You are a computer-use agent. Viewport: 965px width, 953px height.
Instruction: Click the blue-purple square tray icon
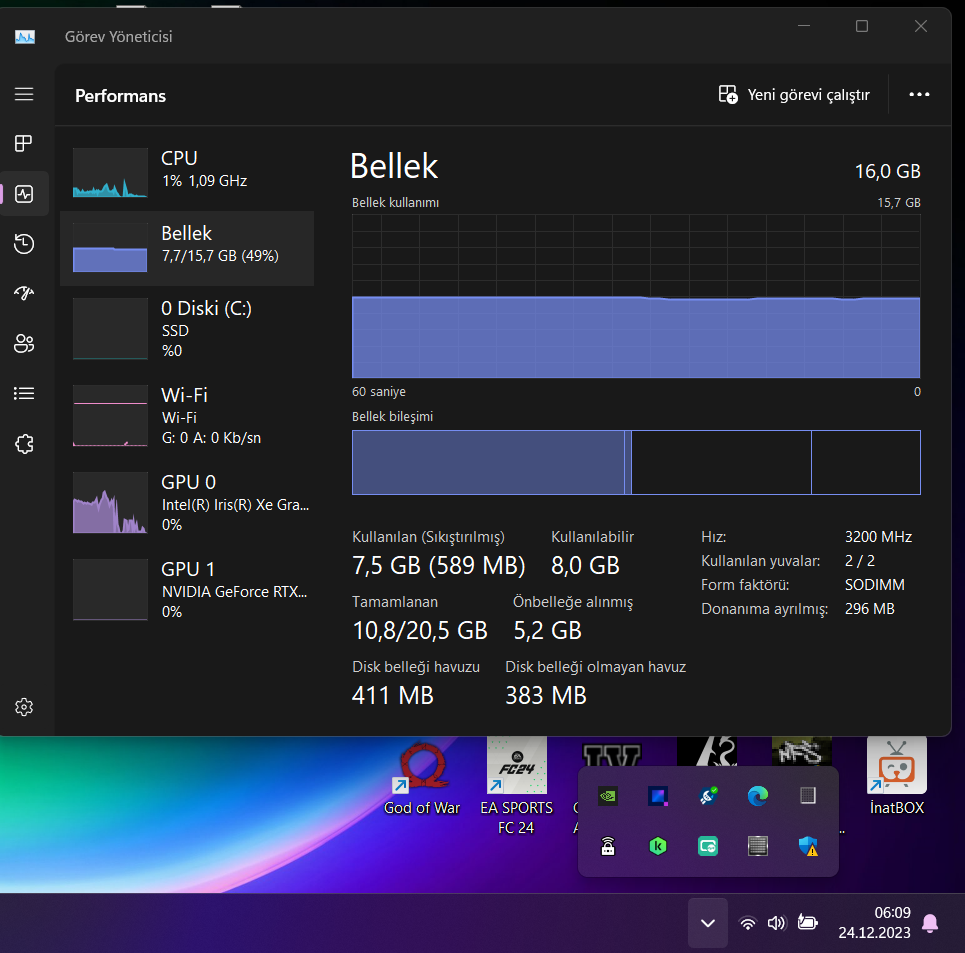click(x=658, y=796)
